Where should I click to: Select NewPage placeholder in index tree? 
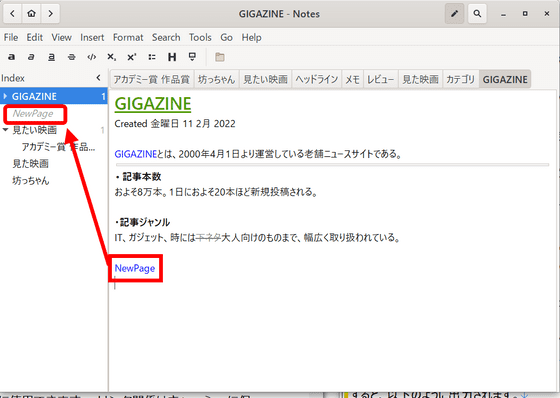(x=33, y=114)
